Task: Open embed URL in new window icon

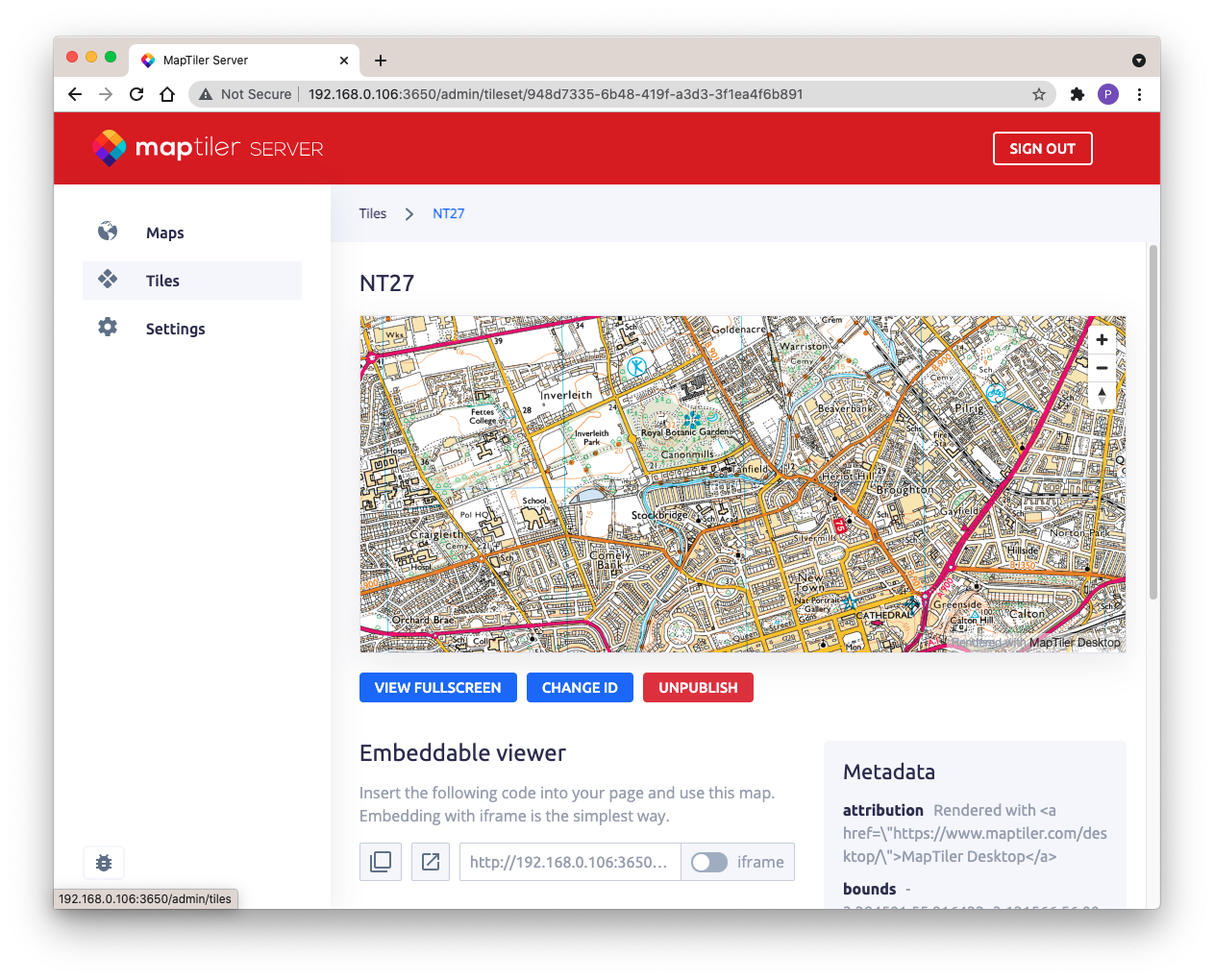Action: click(x=431, y=862)
